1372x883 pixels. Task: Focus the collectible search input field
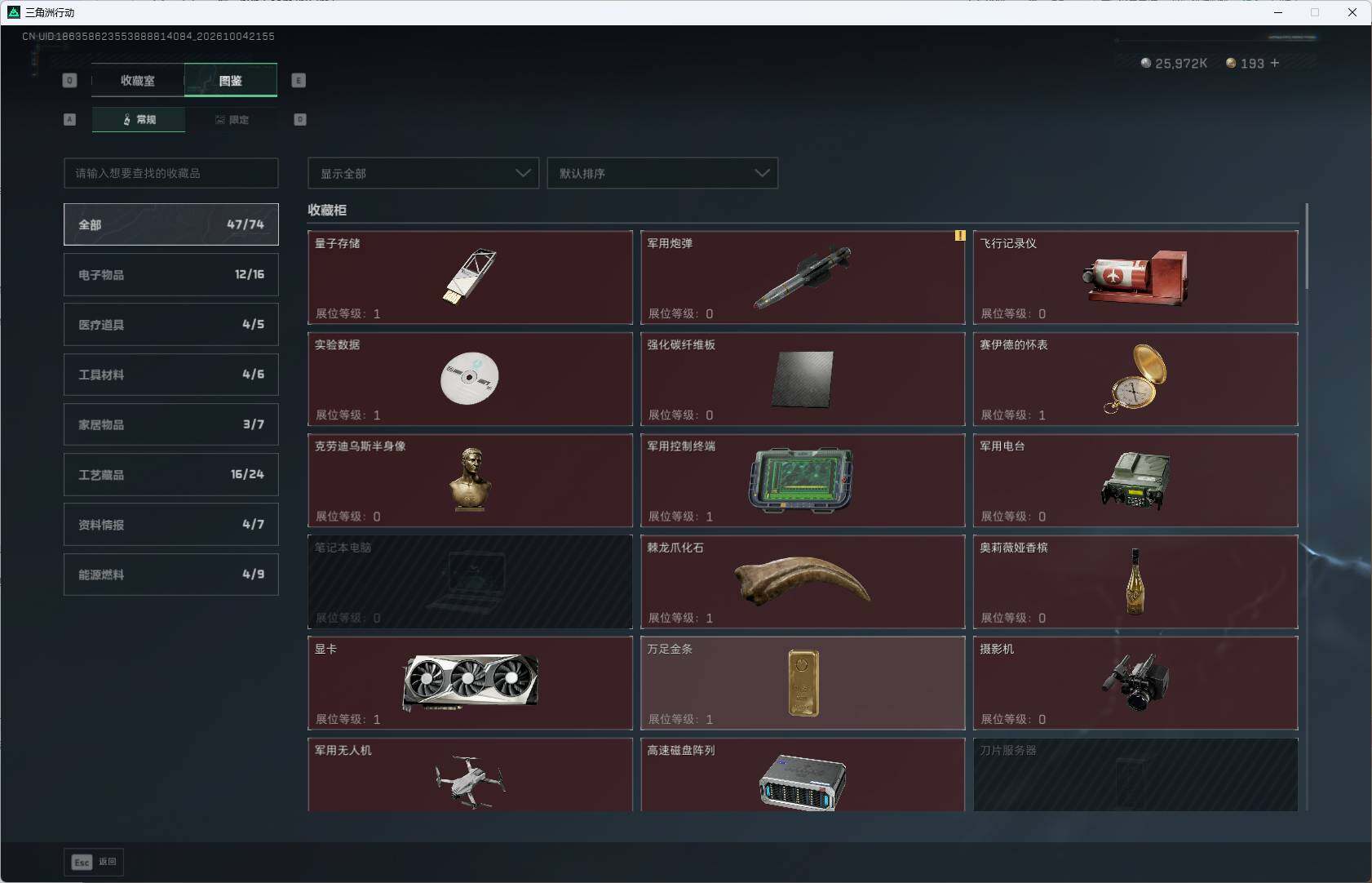coord(171,173)
